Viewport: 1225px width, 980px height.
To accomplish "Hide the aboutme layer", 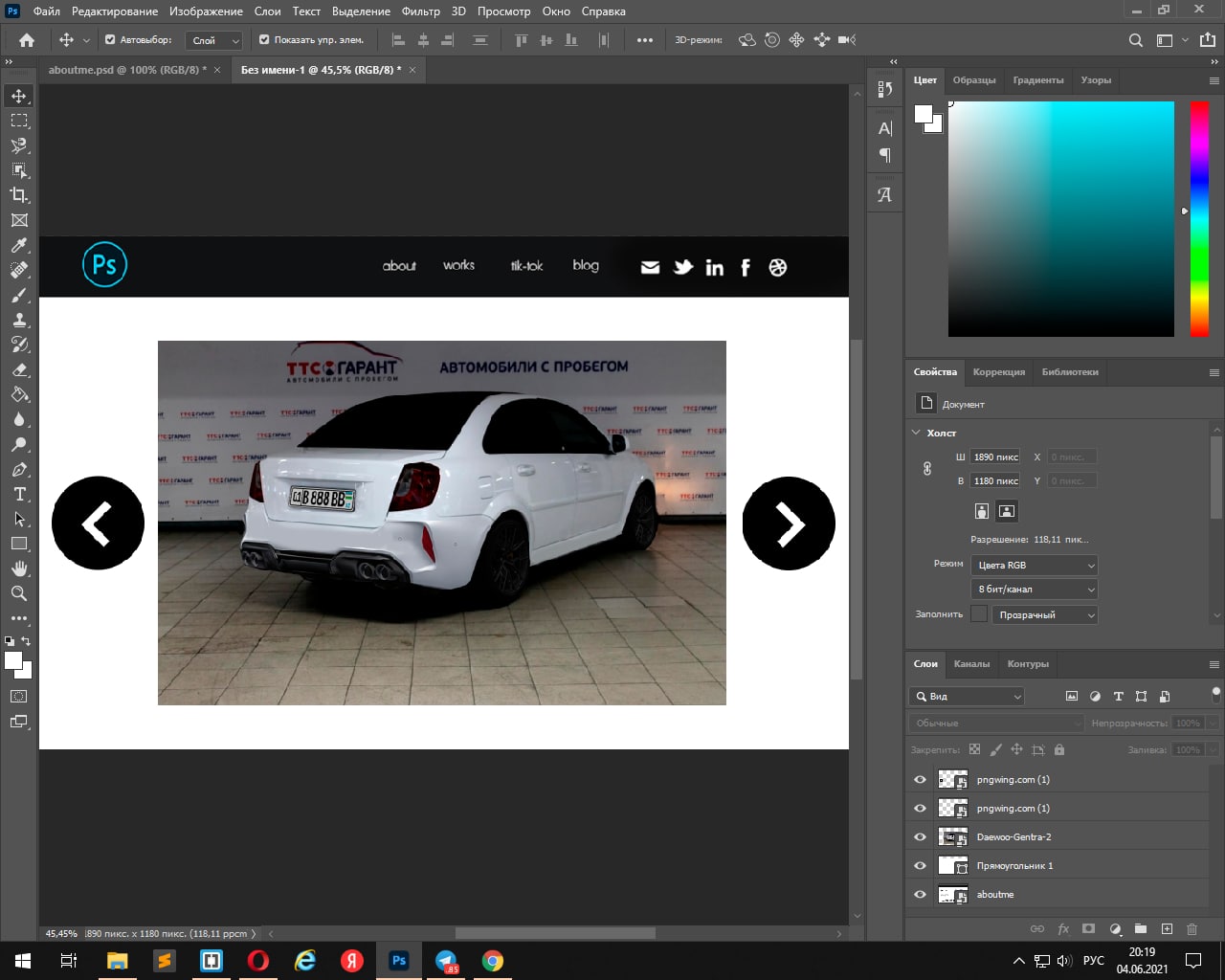I will click(921, 895).
